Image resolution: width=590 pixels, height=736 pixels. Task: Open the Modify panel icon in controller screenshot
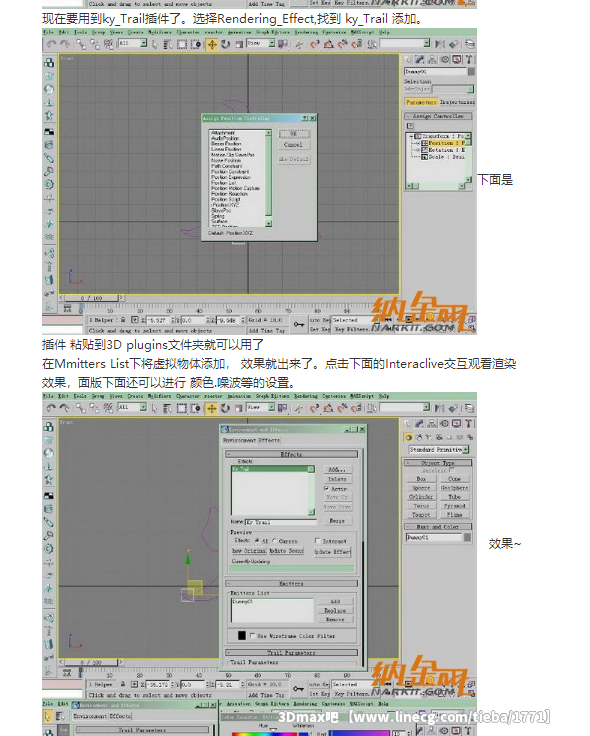click(420, 60)
